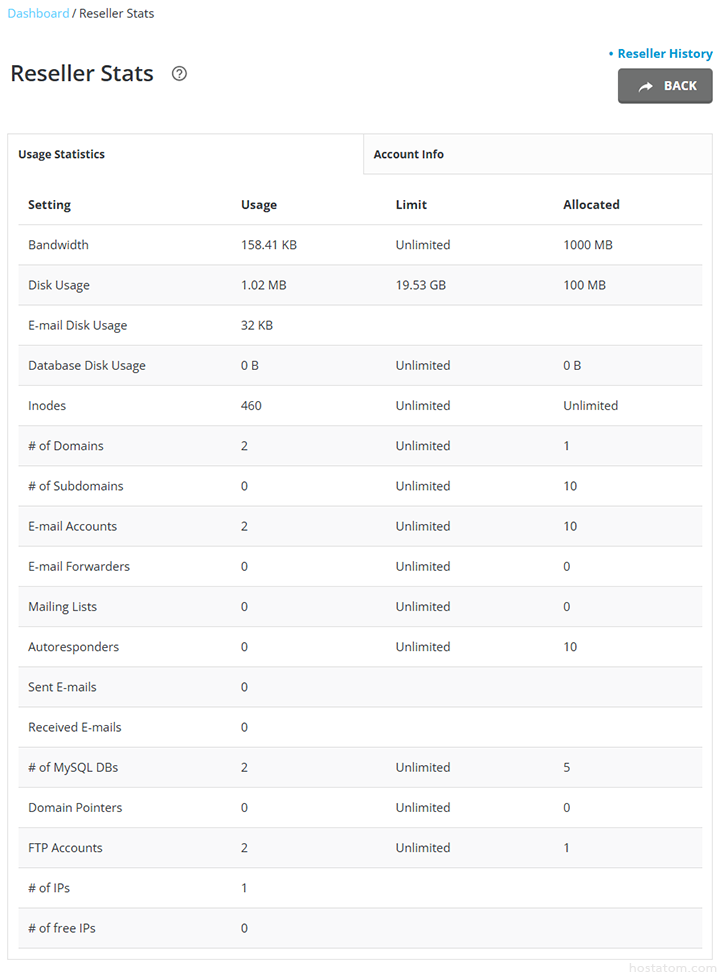This screenshot has height=976, width=720.
Task: Click the # of MySQL DBs row
Action: coord(73,768)
